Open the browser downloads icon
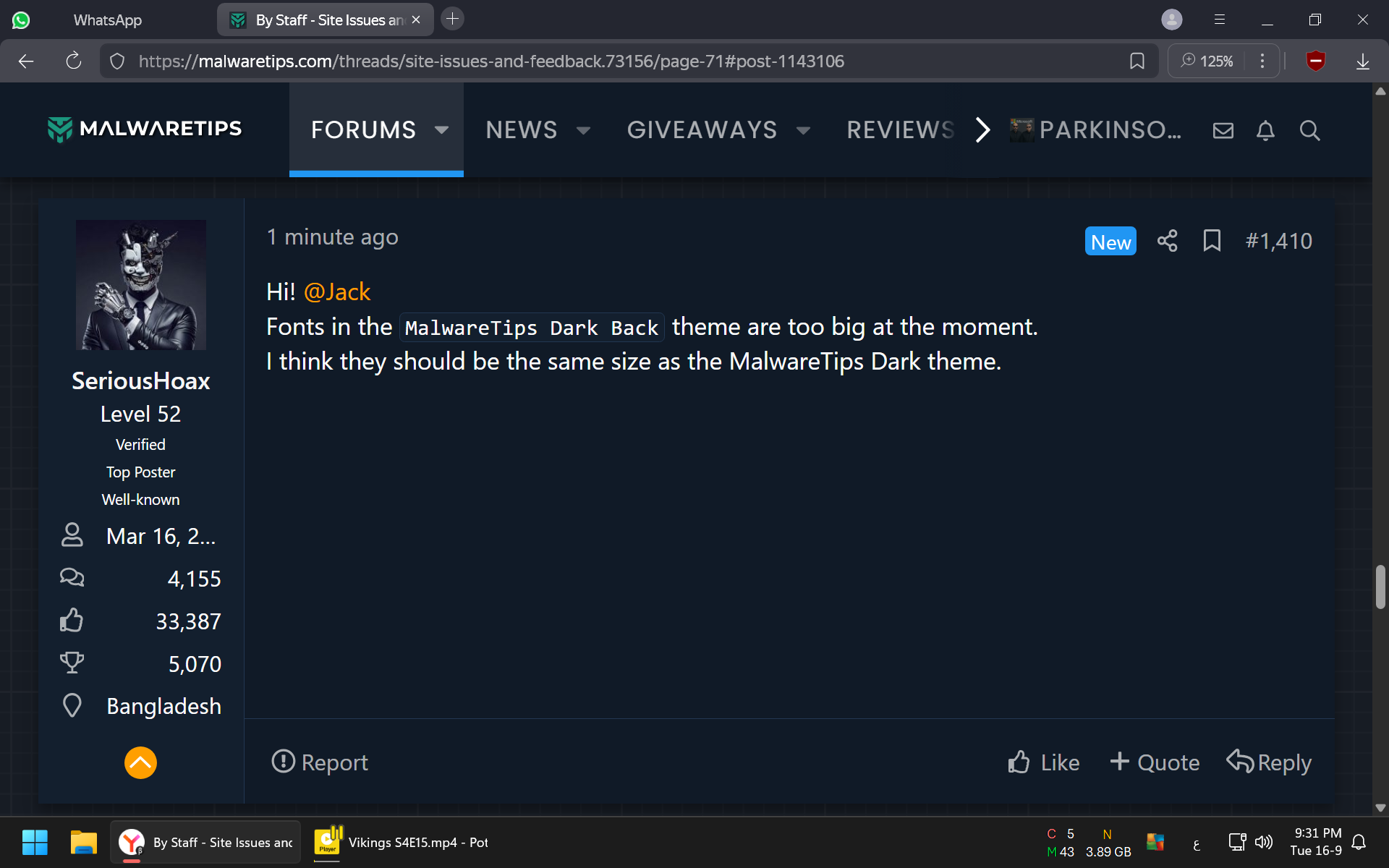Viewport: 1389px width, 868px height. click(x=1362, y=61)
